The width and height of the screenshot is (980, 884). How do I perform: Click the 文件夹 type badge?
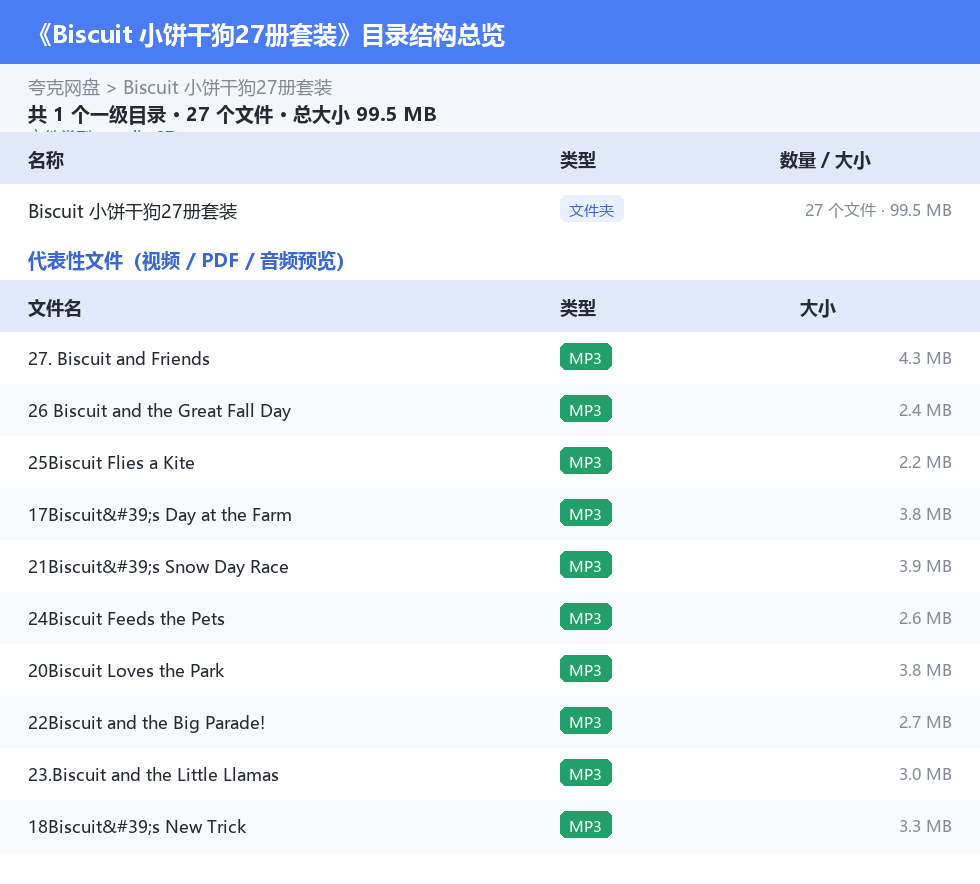point(591,210)
